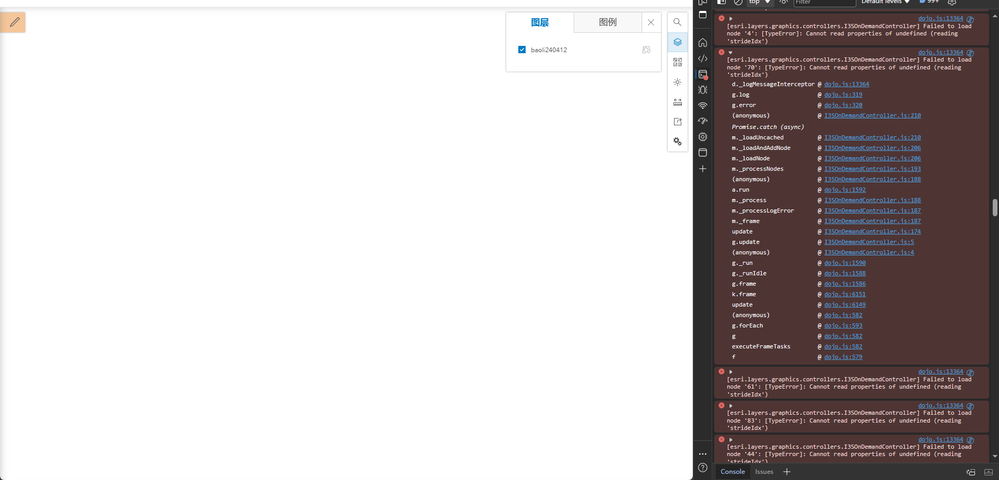The width and height of the screenshot is (999, 480).
Task: Open the I3SOnDemandController.js:5 link
Action: click(x=869, y=242)
